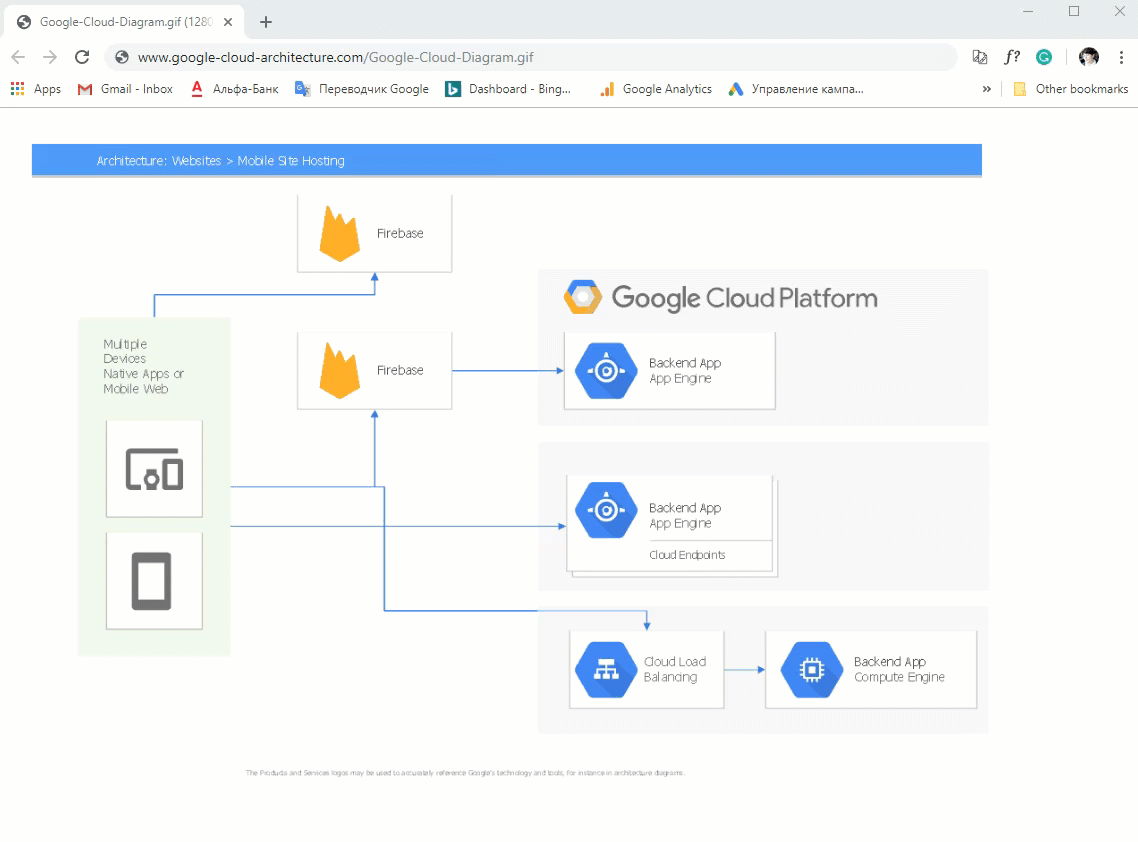Expand hidden bookmarks chevron

pos(986,89)
